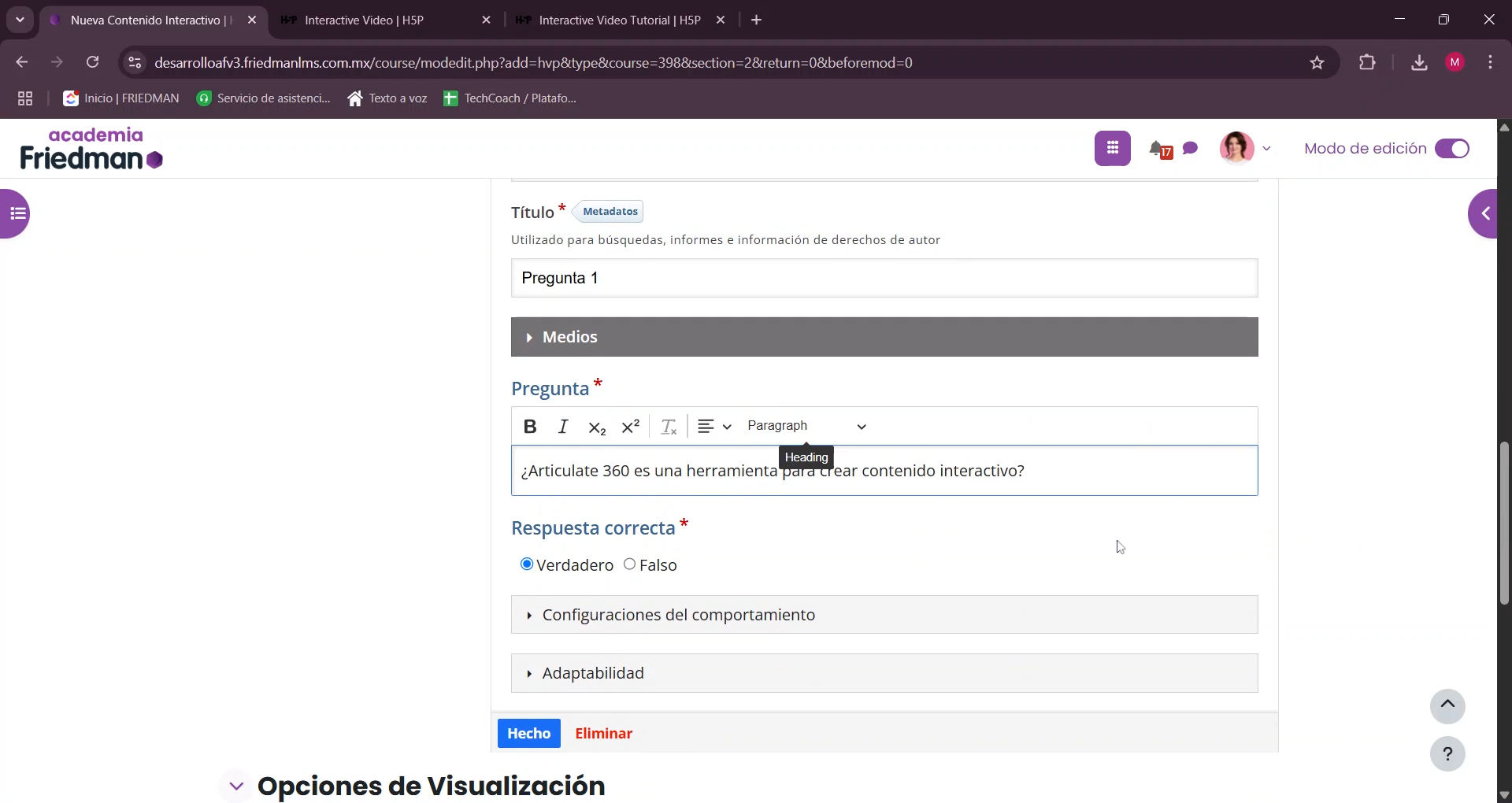
Task: Open browser downloads icon
Action: click(x=1419, y=62)
